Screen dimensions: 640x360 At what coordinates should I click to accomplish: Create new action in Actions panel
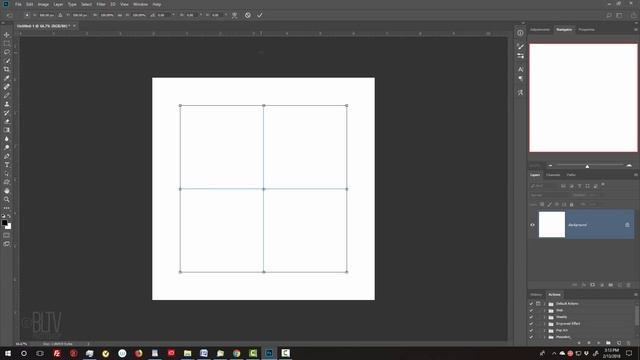619,343
